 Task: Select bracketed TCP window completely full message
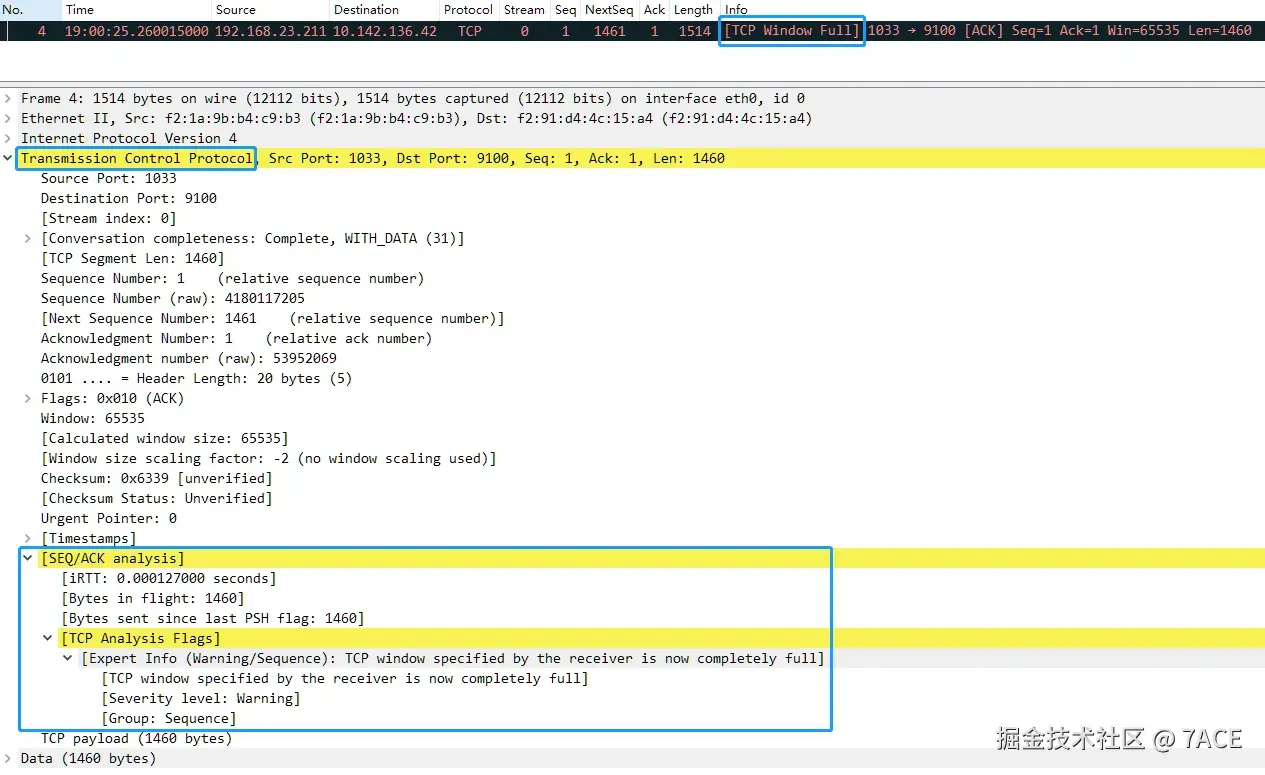click(344, 678)
